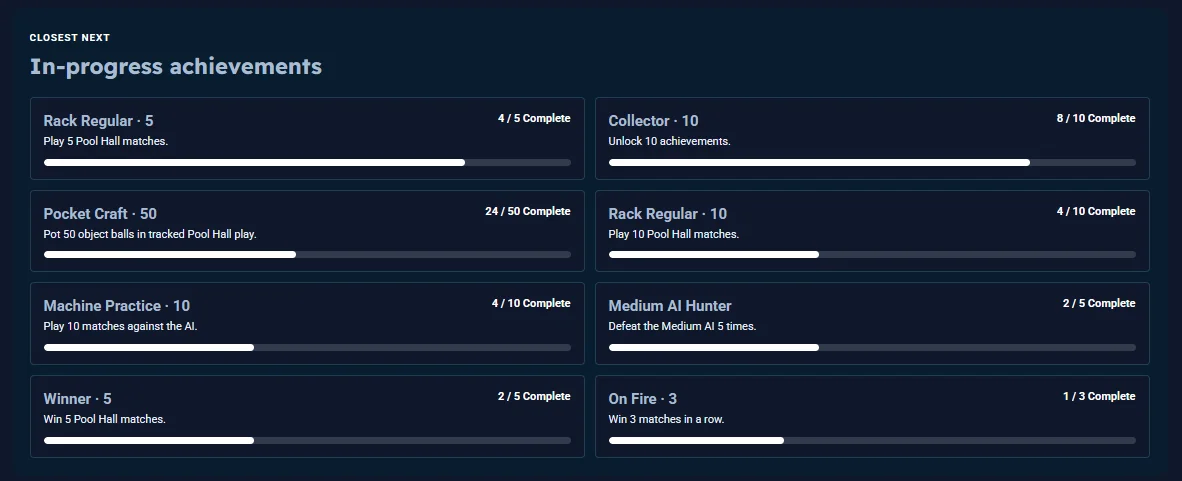
Task: Click the 'CLOSEST NEXT' label
Action: [x=69, y=38]
